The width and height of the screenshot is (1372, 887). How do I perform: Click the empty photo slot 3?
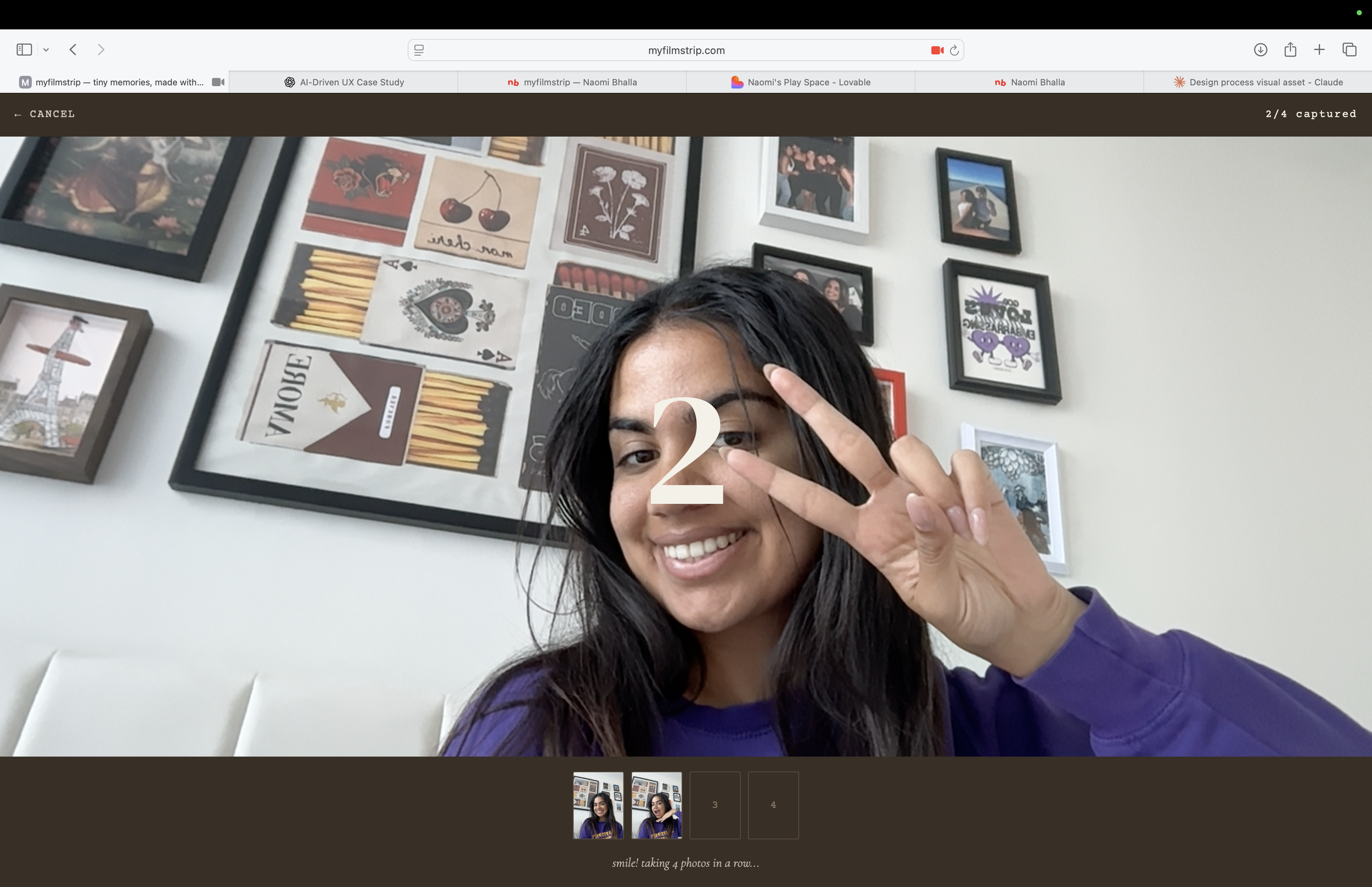coord(715,805)
